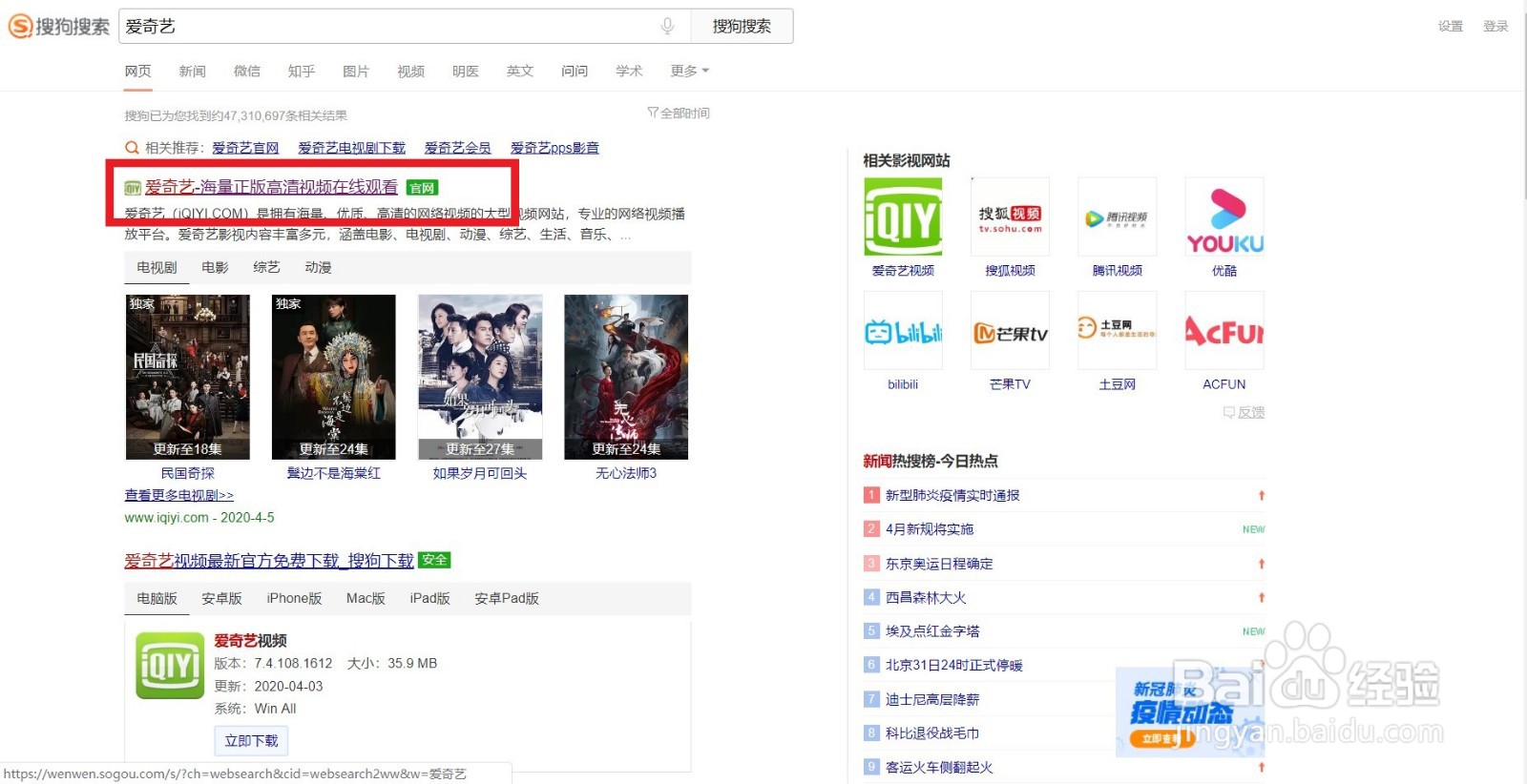1527x784 pixels.
Task: Open hot topic 埃及点红金字塔
Action: 932,630
